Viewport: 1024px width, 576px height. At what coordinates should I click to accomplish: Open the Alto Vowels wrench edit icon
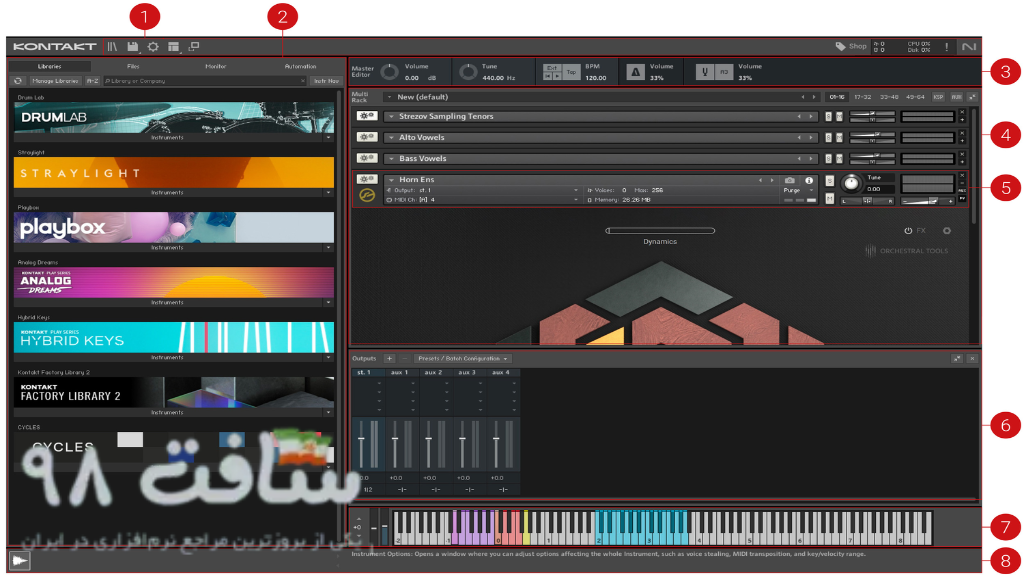(x=367, y=137)
